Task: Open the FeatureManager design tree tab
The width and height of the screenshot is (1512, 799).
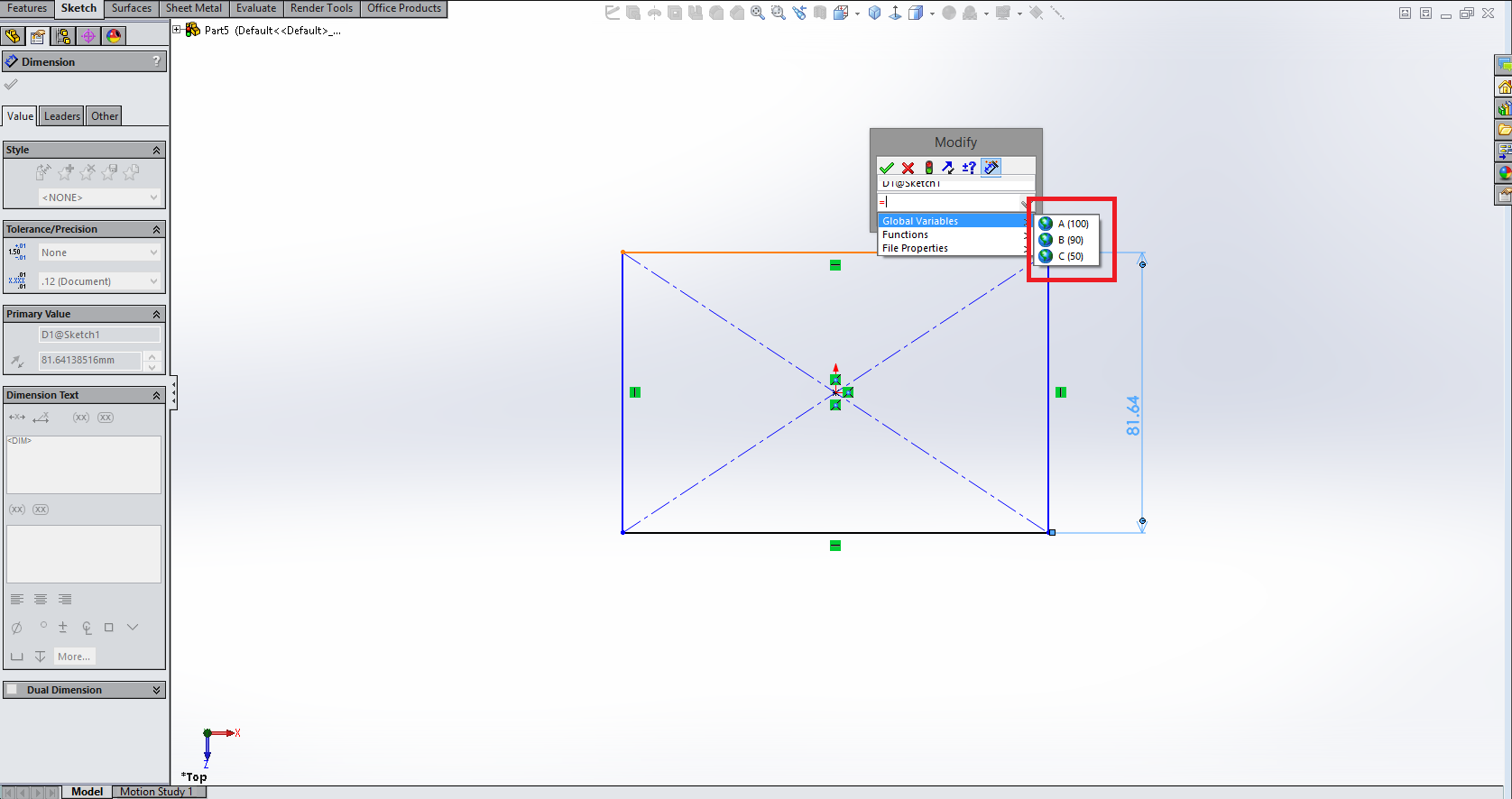Action: 13,36
